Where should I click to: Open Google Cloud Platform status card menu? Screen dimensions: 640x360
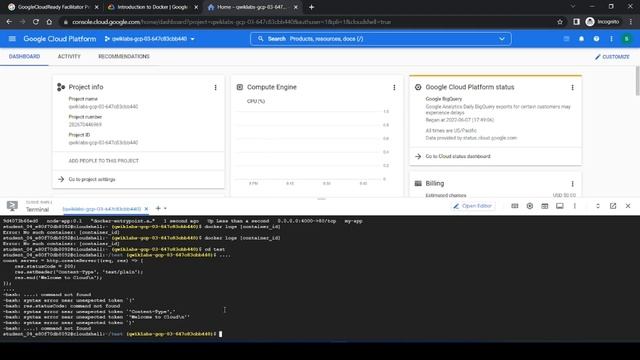coord(573,87)
